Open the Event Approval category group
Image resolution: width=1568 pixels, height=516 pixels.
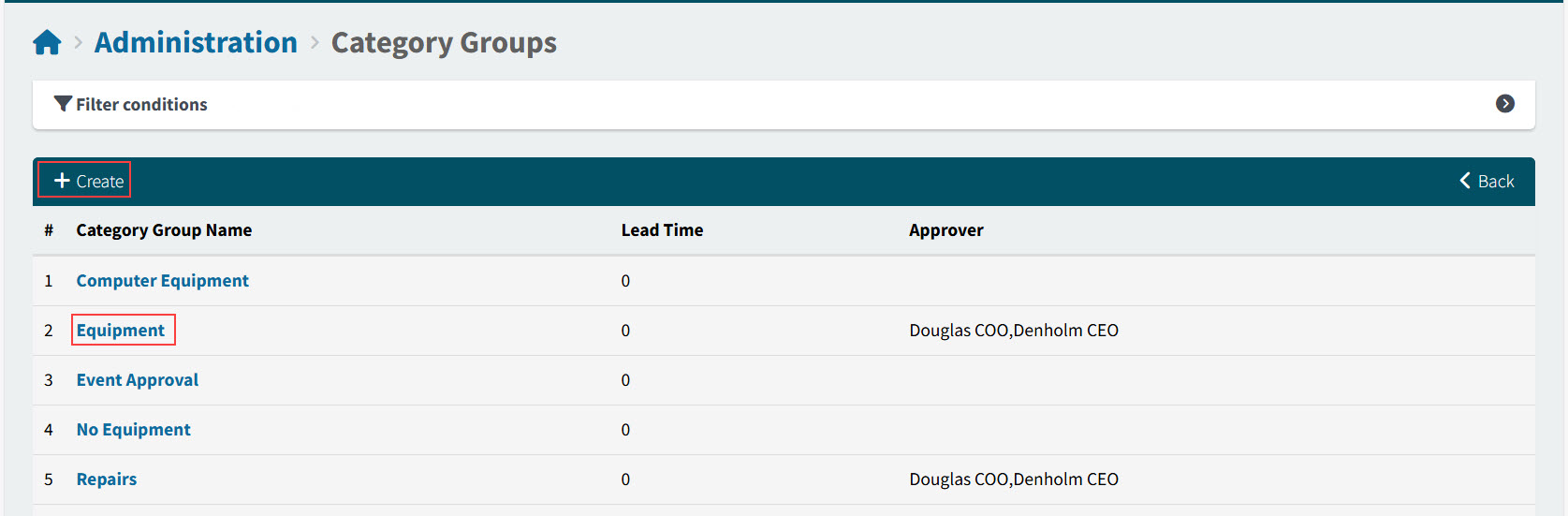pyautogui.click(x=138, y=380)
